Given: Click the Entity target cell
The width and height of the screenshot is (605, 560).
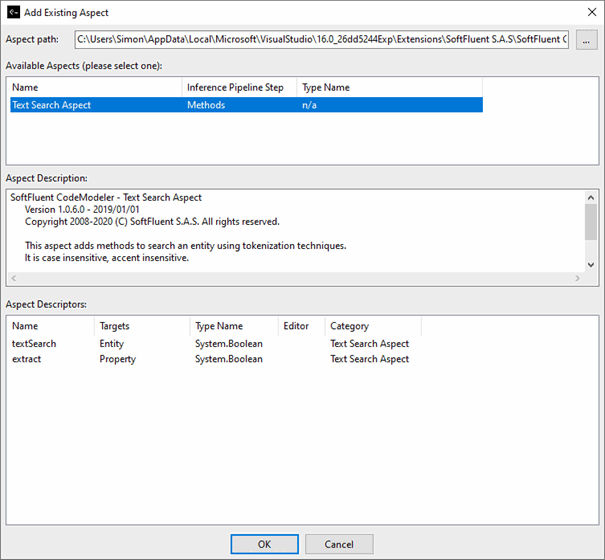Looking at the screenshot, I should tap(112, 343).
